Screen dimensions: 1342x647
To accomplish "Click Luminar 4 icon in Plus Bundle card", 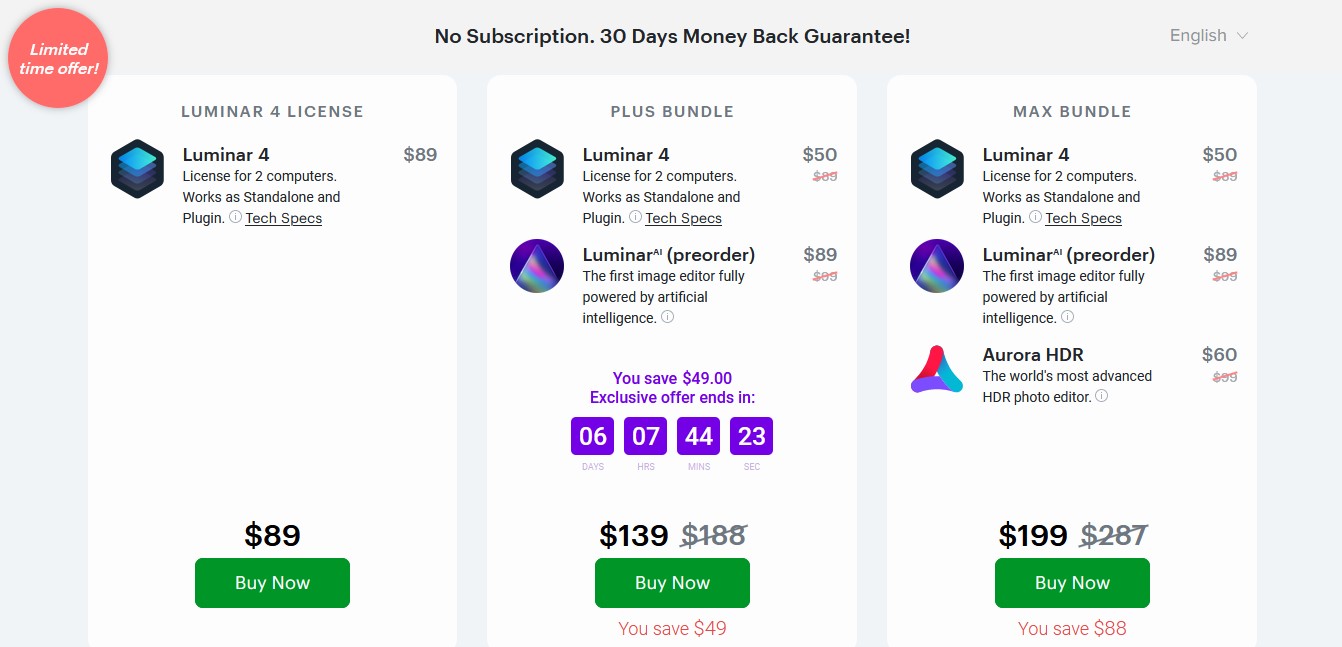I will tap(537, 169).
